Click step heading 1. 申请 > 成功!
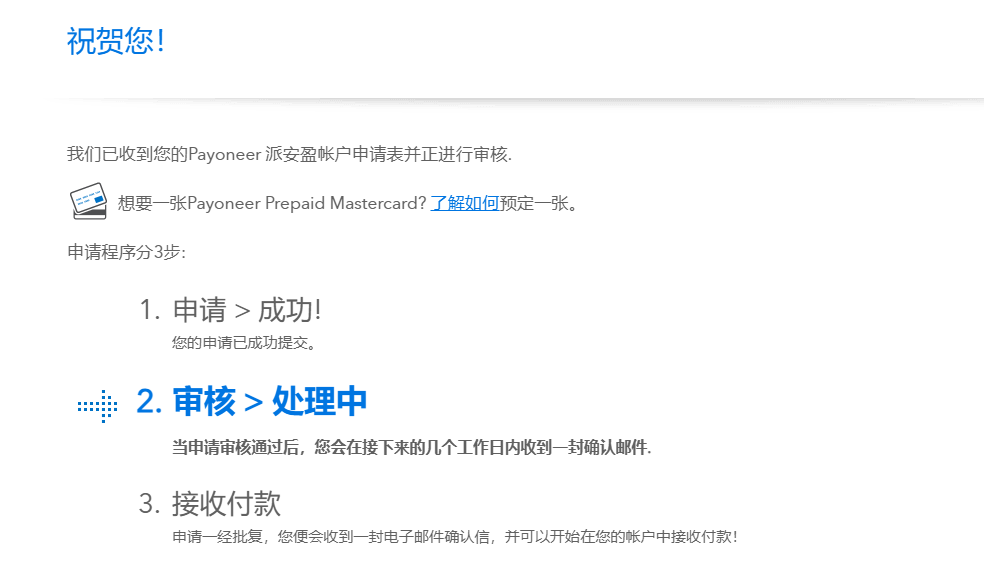Image resolution: width=984 pixels, height=588 pixels. pyautogui.click(x=230, y=310)
